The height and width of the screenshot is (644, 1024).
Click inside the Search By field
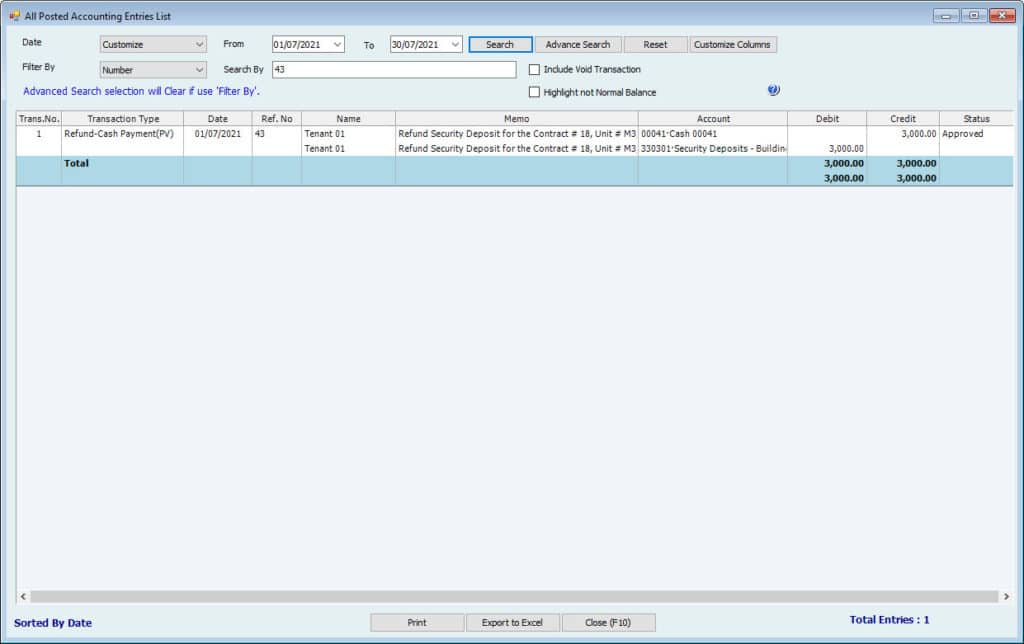coord(393,70)
